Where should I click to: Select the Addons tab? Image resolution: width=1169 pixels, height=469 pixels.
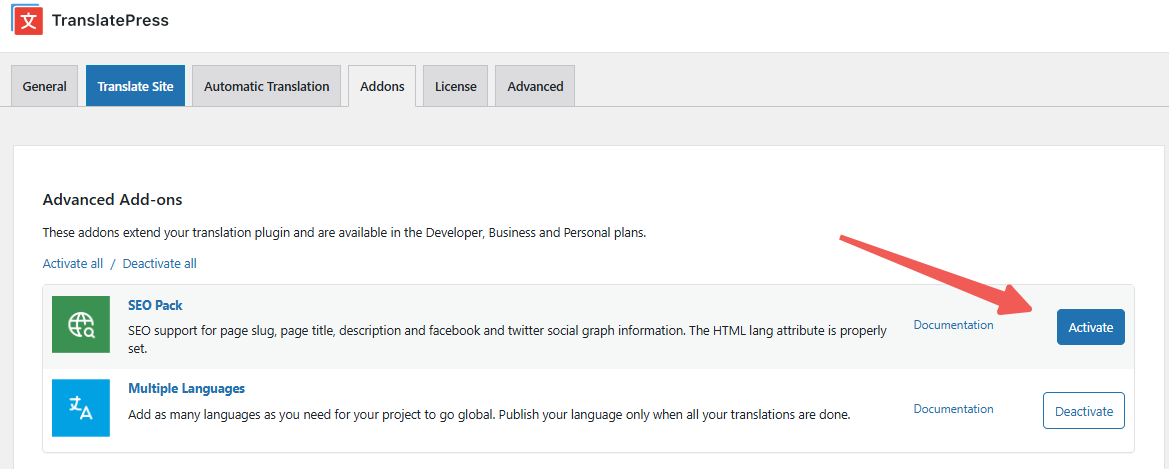pos(382,86)
